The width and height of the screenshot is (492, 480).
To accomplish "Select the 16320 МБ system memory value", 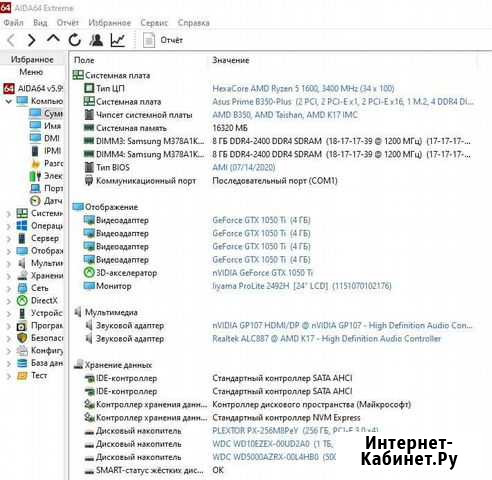I will coord(230,128).
